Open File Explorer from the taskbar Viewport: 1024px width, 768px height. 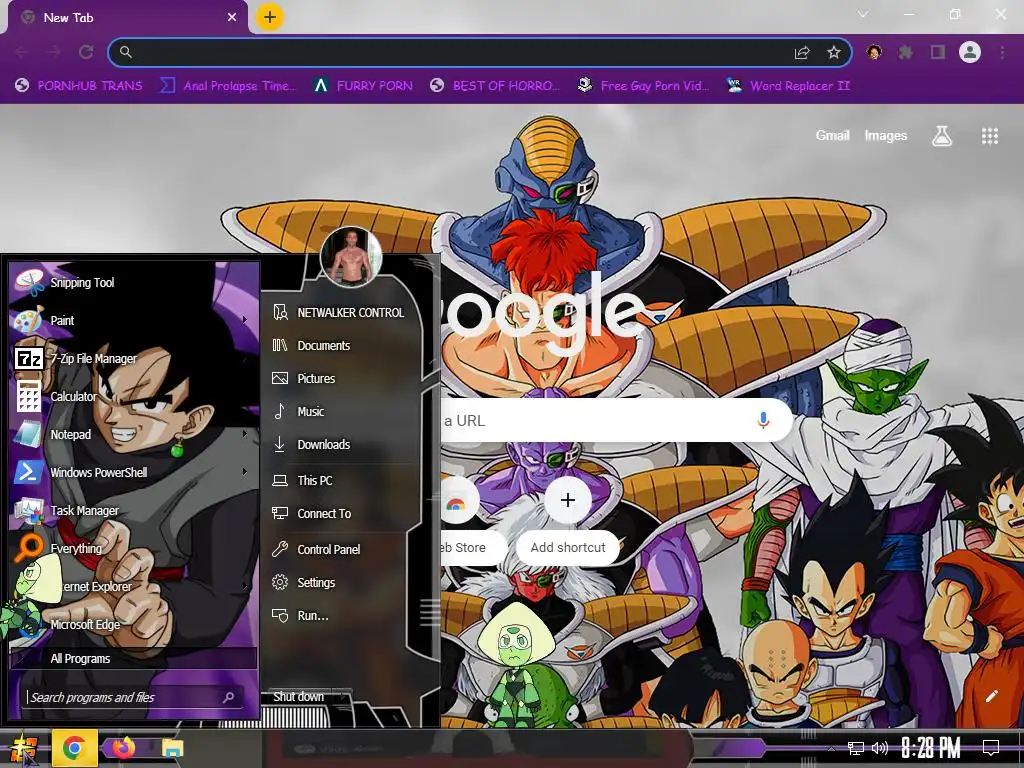click(172, 748)
